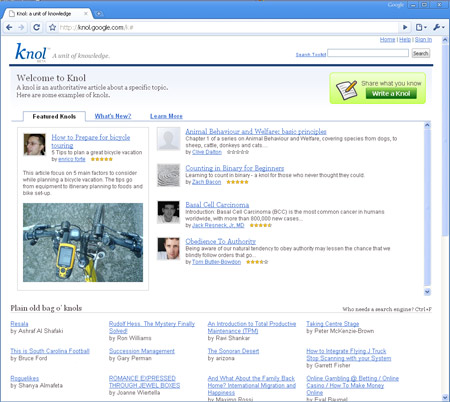
Task: Click the Search button
Action: [420, 53]
